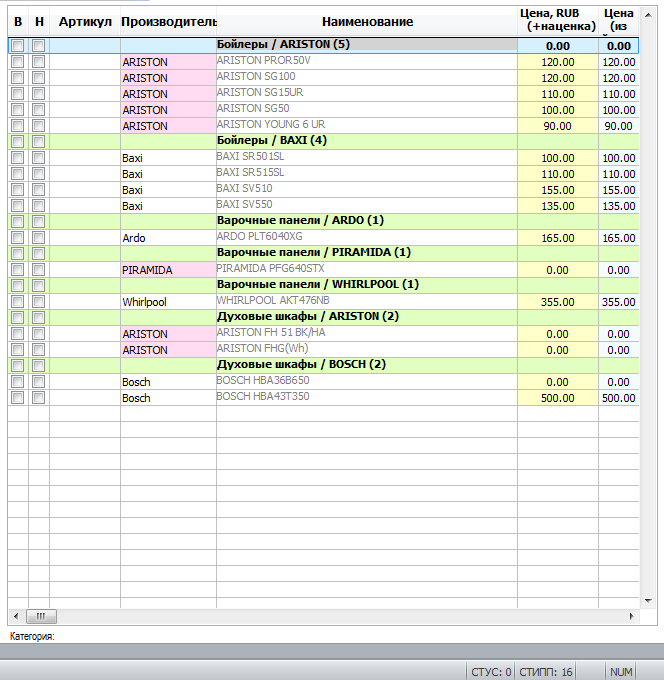Toggle B checkbox of WHIRLPOOL AKT476NB
The width and height of the screenshot is (664, 680).
coord(18,301)
